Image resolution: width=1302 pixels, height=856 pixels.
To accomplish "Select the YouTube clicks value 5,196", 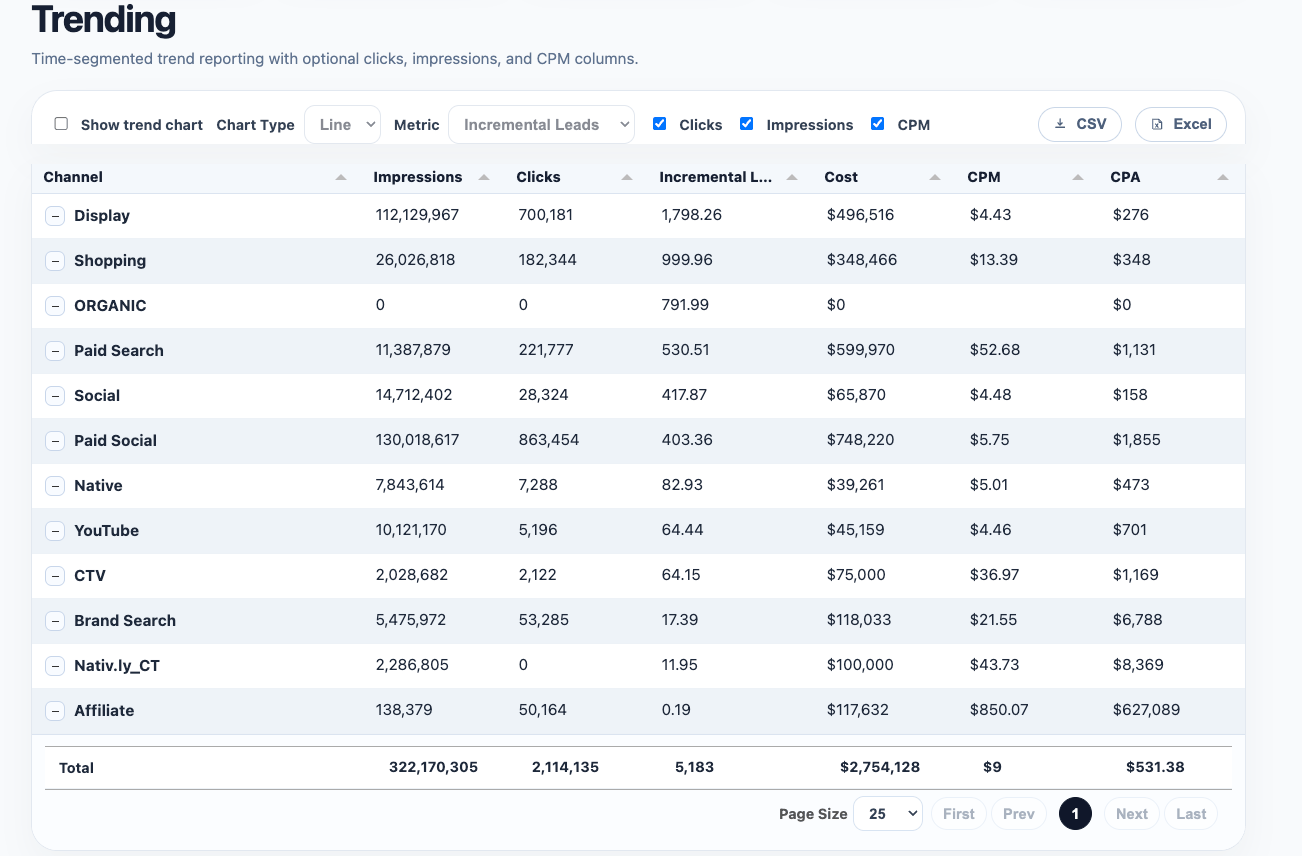I will [x=538, y=530].
